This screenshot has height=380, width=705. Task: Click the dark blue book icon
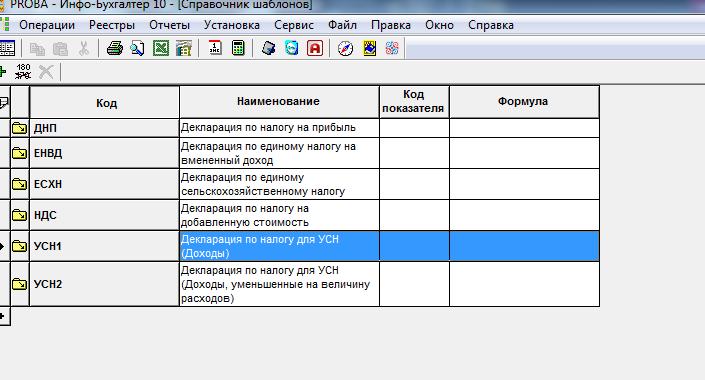coord(268,48)
